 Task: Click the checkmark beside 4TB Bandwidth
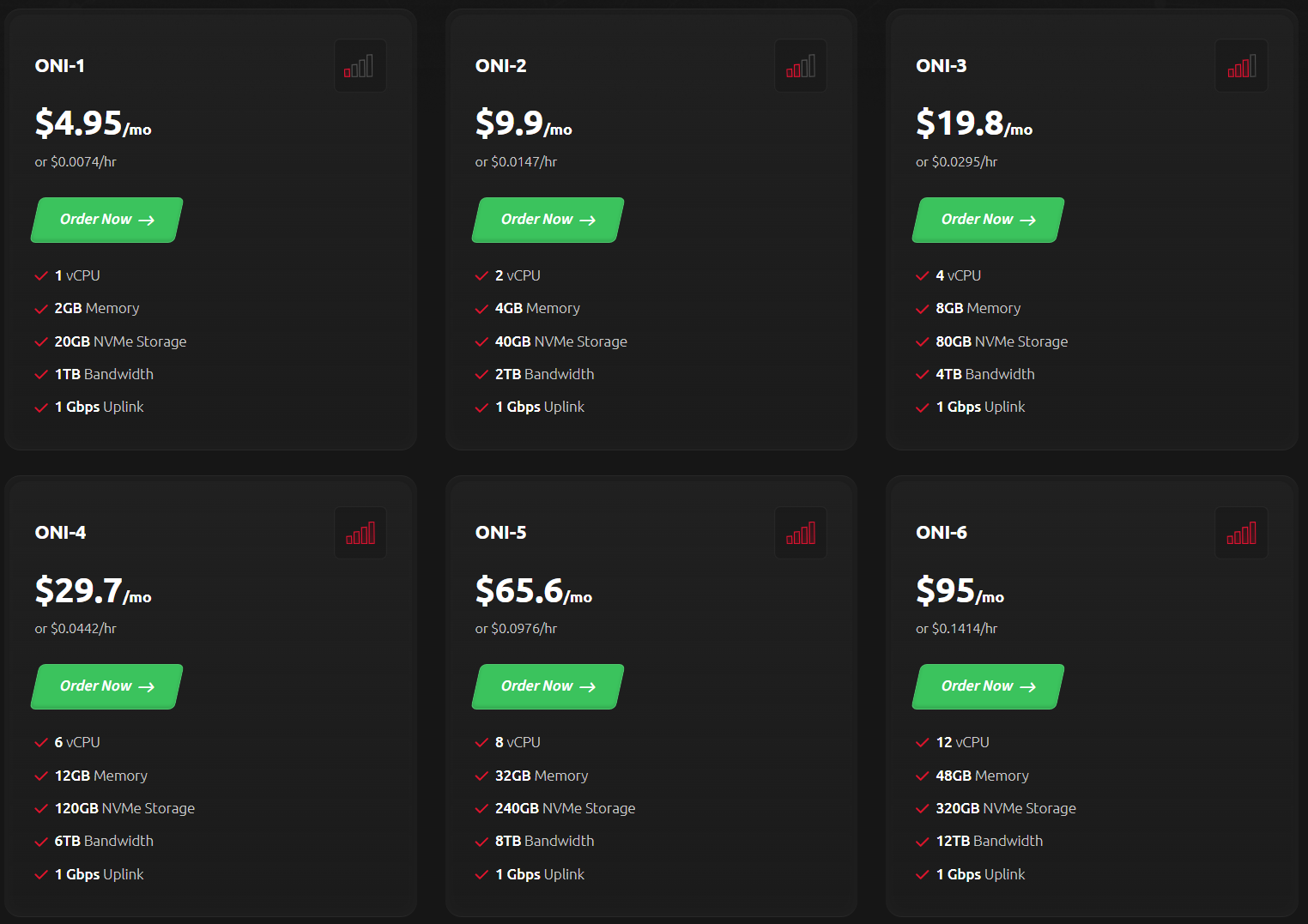click(922, 375)
